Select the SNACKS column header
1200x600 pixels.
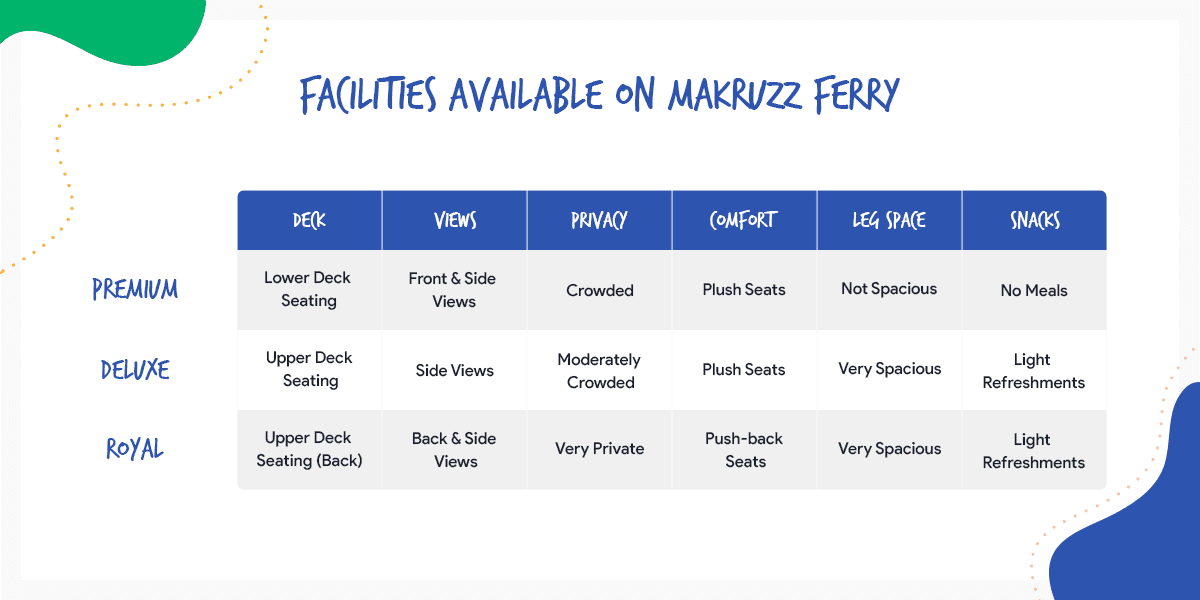click(x=1034, y=220)
